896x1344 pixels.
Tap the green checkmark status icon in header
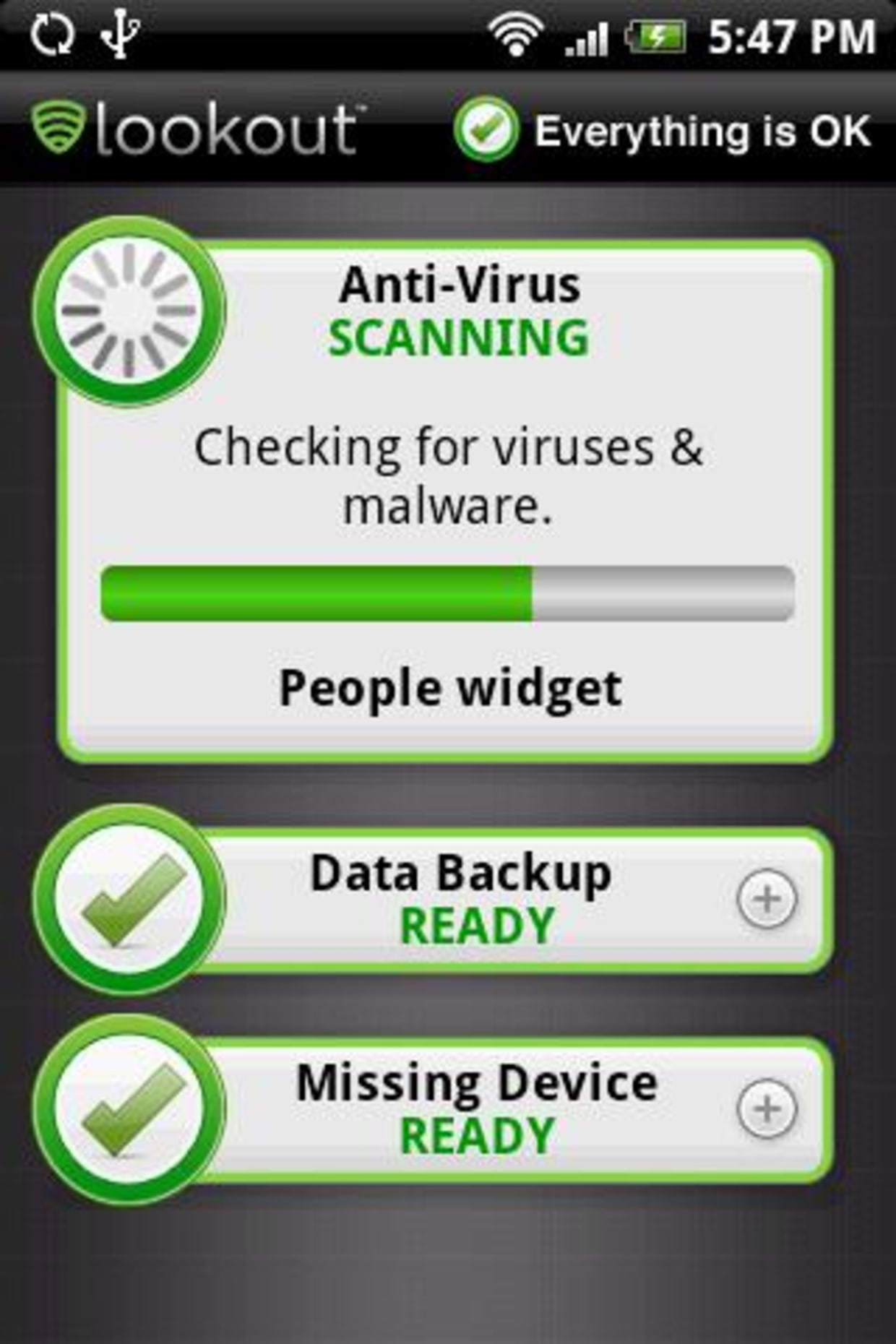coord(486,129)
